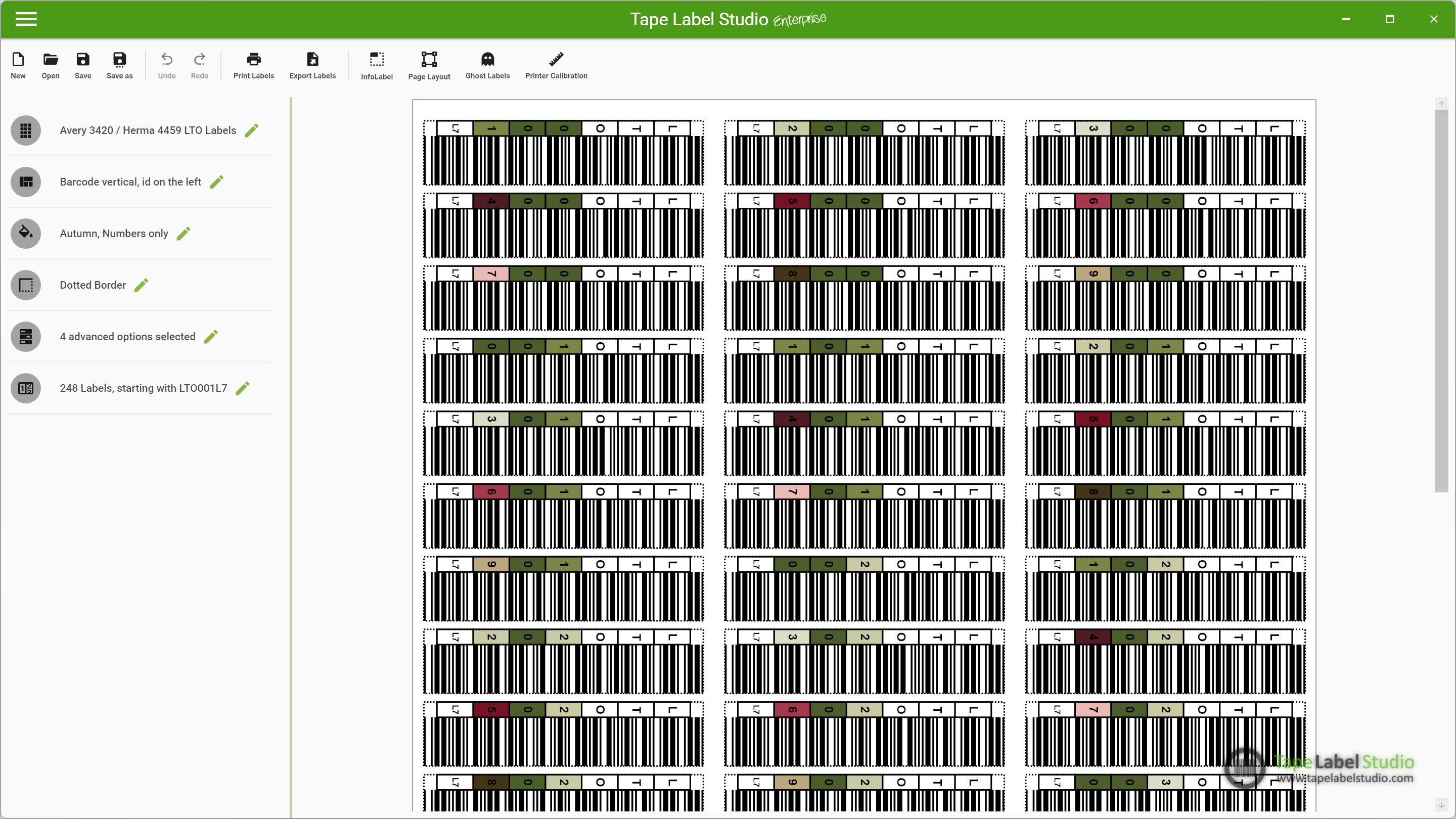Click the label numbering range icon
Viewport: 1456px width, 819px height.
[x=25, y=388]
